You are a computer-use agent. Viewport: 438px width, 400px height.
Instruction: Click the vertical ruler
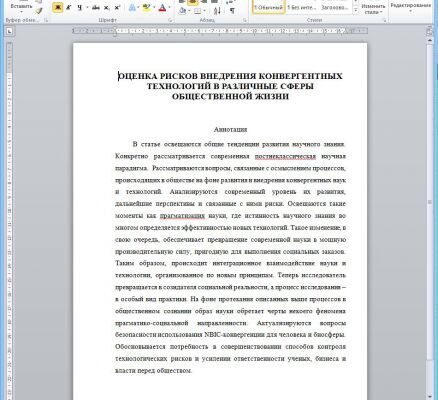click(9, 220)
